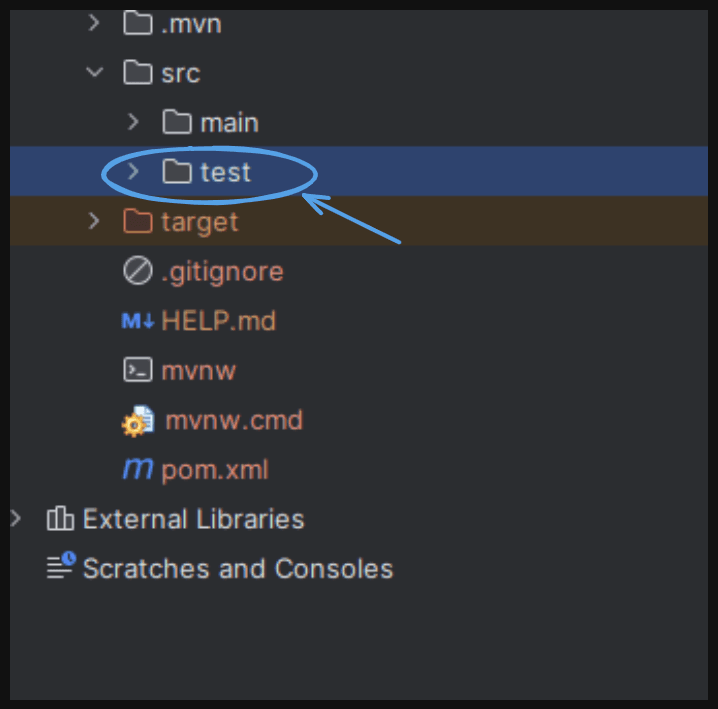Click the orange target folder icon
The width and height of the screenshot is (718, 709).
138,221
